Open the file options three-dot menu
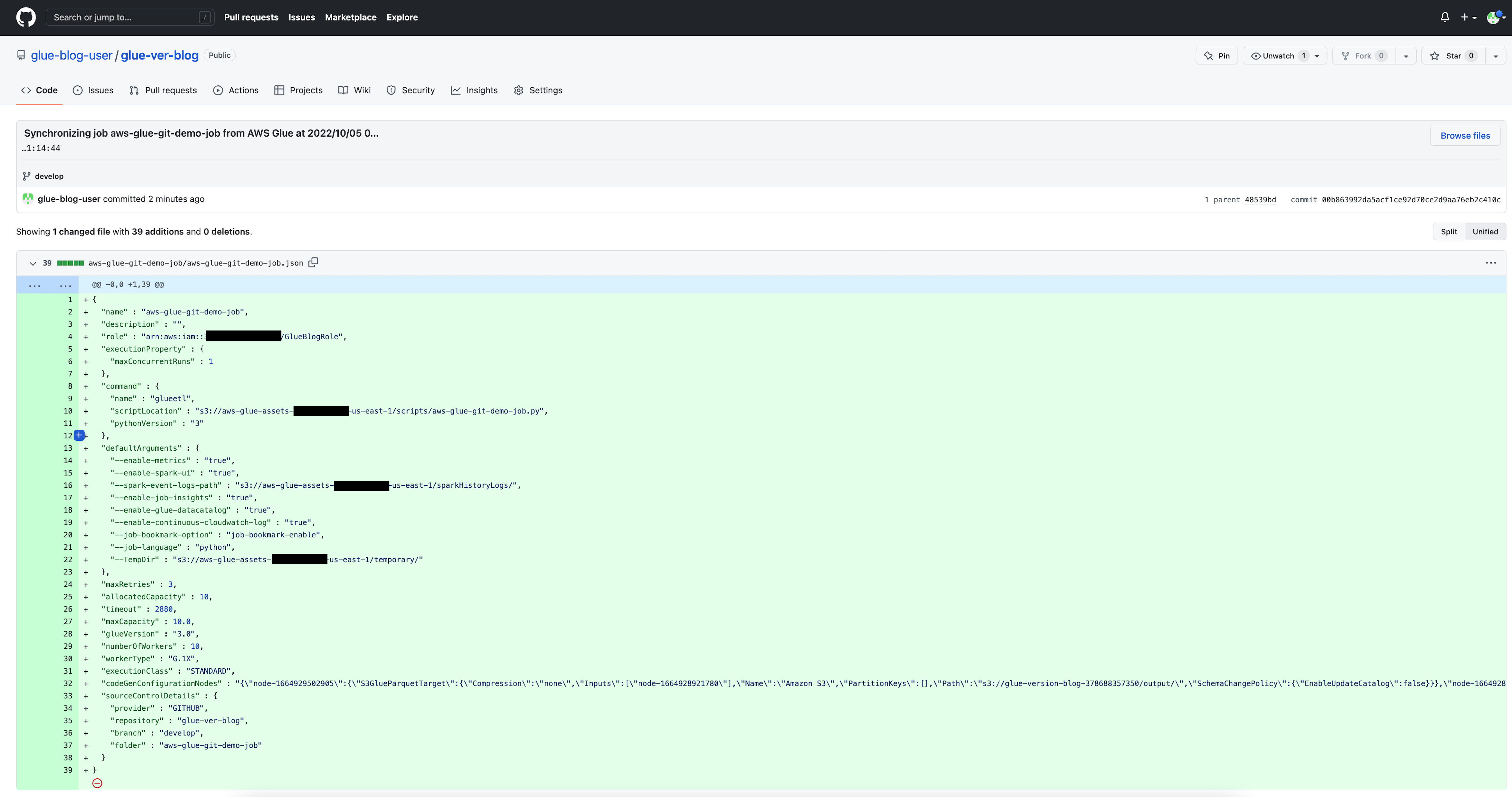The image size is (1512, 797). pos(1490,263)
